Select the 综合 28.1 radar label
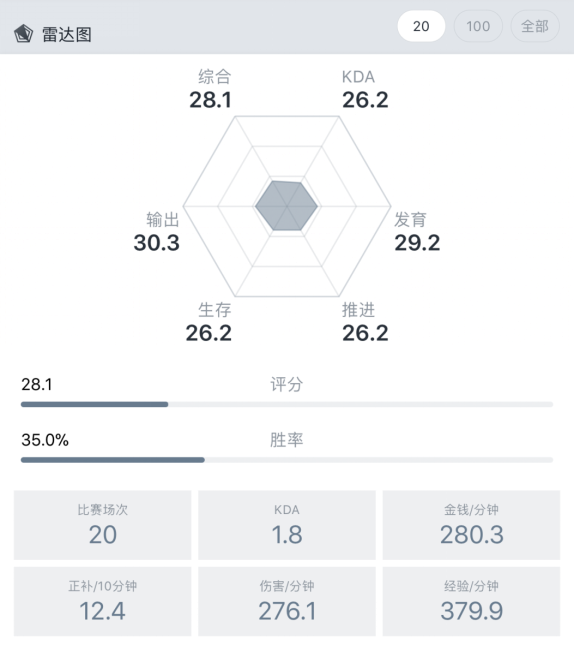Screen dimensions: 575x657 pyautogui.click(x=211, y=89)
